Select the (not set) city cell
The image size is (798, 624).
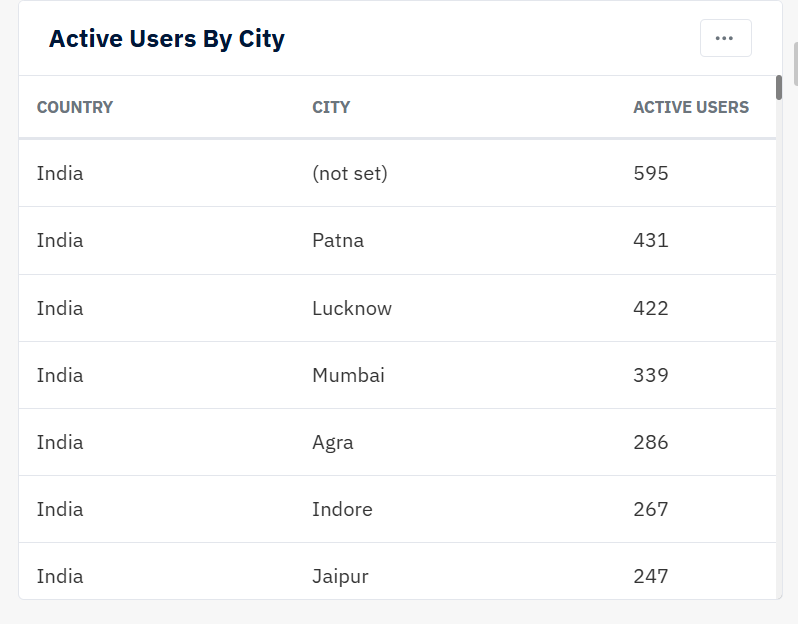coord(350,174)
